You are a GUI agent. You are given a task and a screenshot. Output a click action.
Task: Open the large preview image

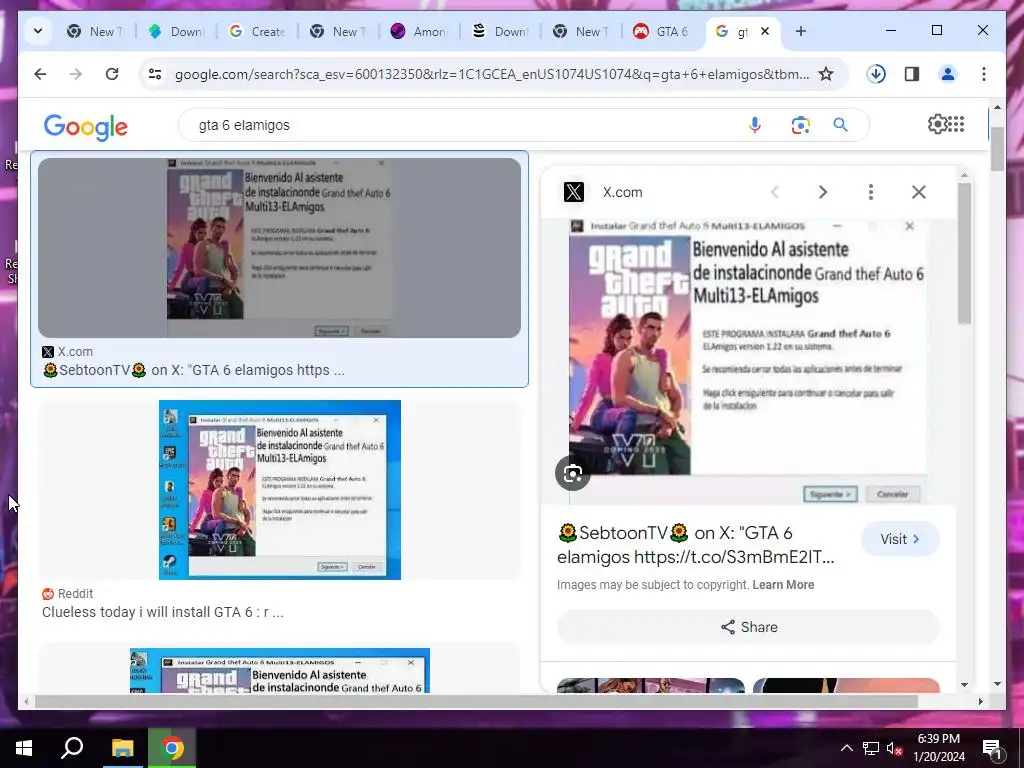click(x=748, y=361)
